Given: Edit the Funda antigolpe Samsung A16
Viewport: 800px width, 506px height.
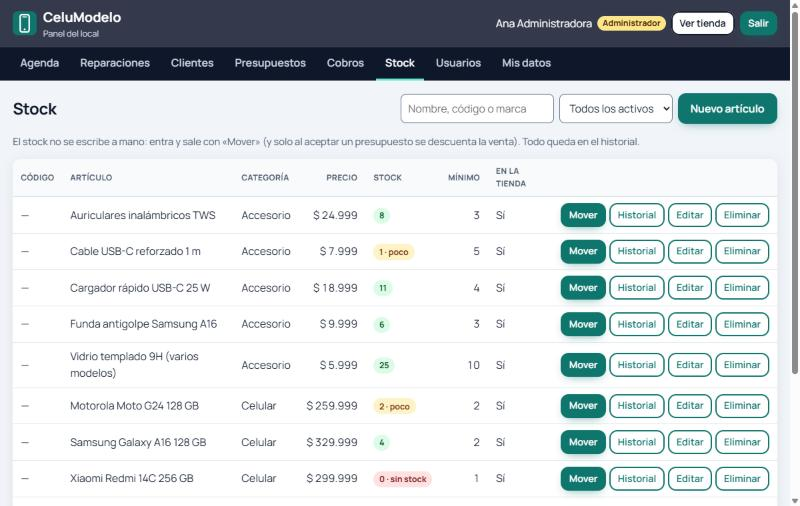Looking at the screenshot, I should coord(690,324).
